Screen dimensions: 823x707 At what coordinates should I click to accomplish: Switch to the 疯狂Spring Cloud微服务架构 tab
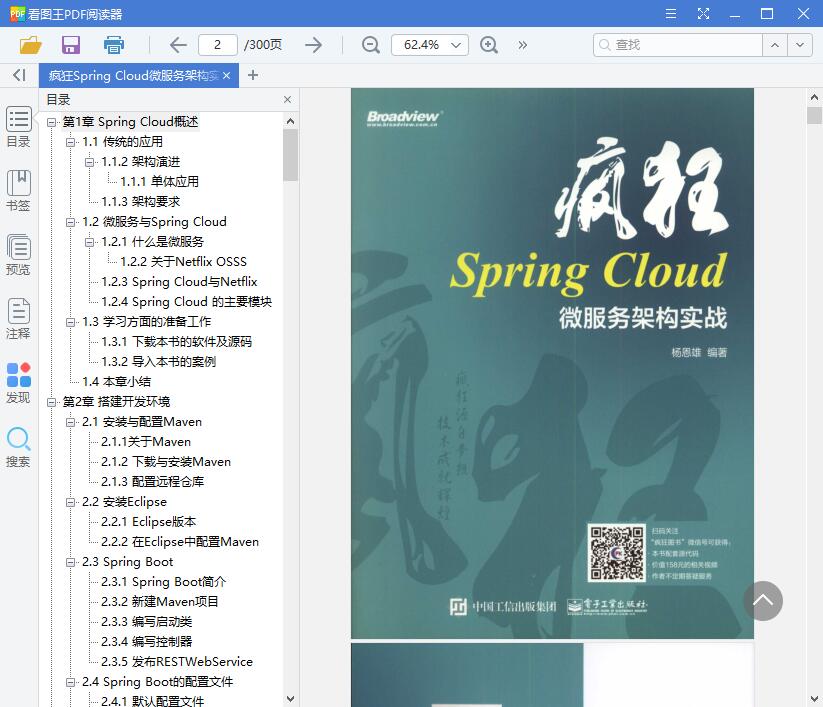pyautogui.click(x=133, y=76)
